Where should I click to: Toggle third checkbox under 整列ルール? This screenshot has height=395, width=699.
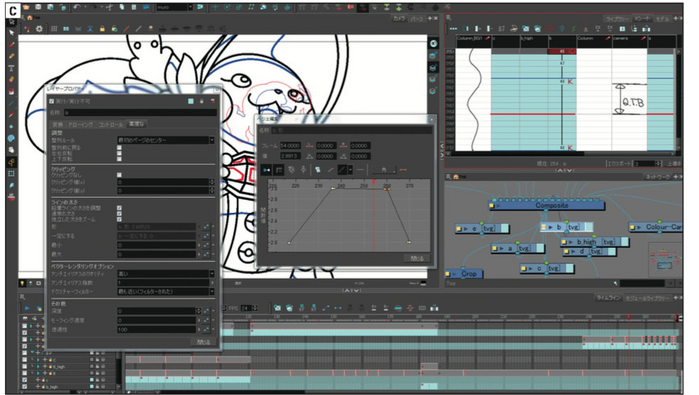119,159
